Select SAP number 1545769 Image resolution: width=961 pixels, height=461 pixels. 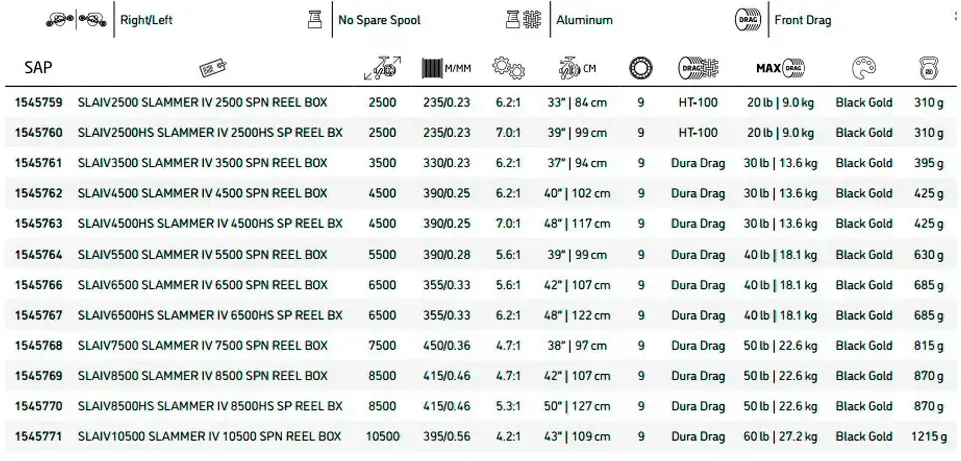pyautogui.click(x=39, y=376)
